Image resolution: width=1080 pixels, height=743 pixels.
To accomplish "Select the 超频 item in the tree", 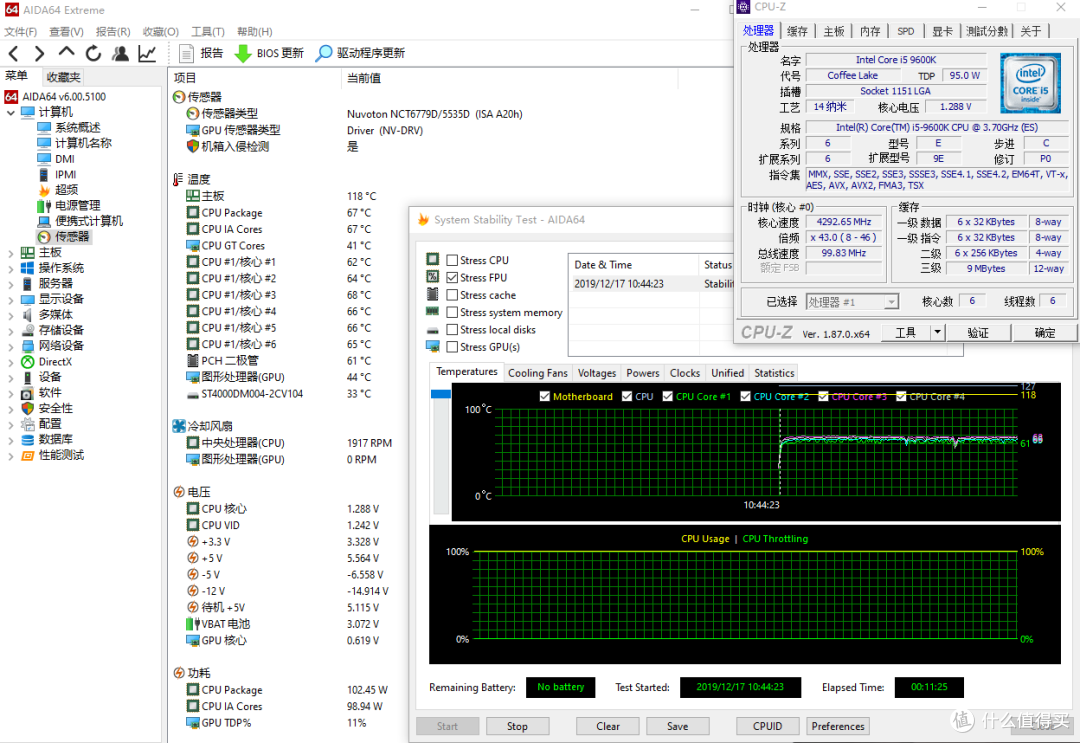I will click(x=66, y=189).
